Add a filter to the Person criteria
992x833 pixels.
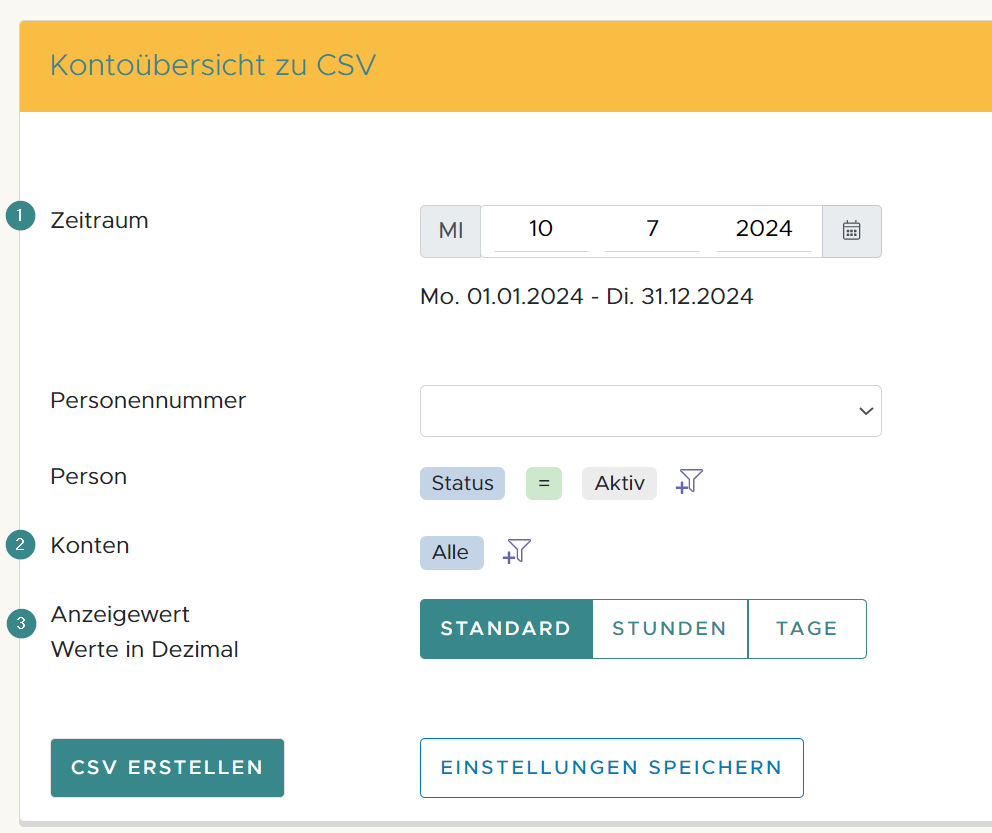click(x=688, y=483)
